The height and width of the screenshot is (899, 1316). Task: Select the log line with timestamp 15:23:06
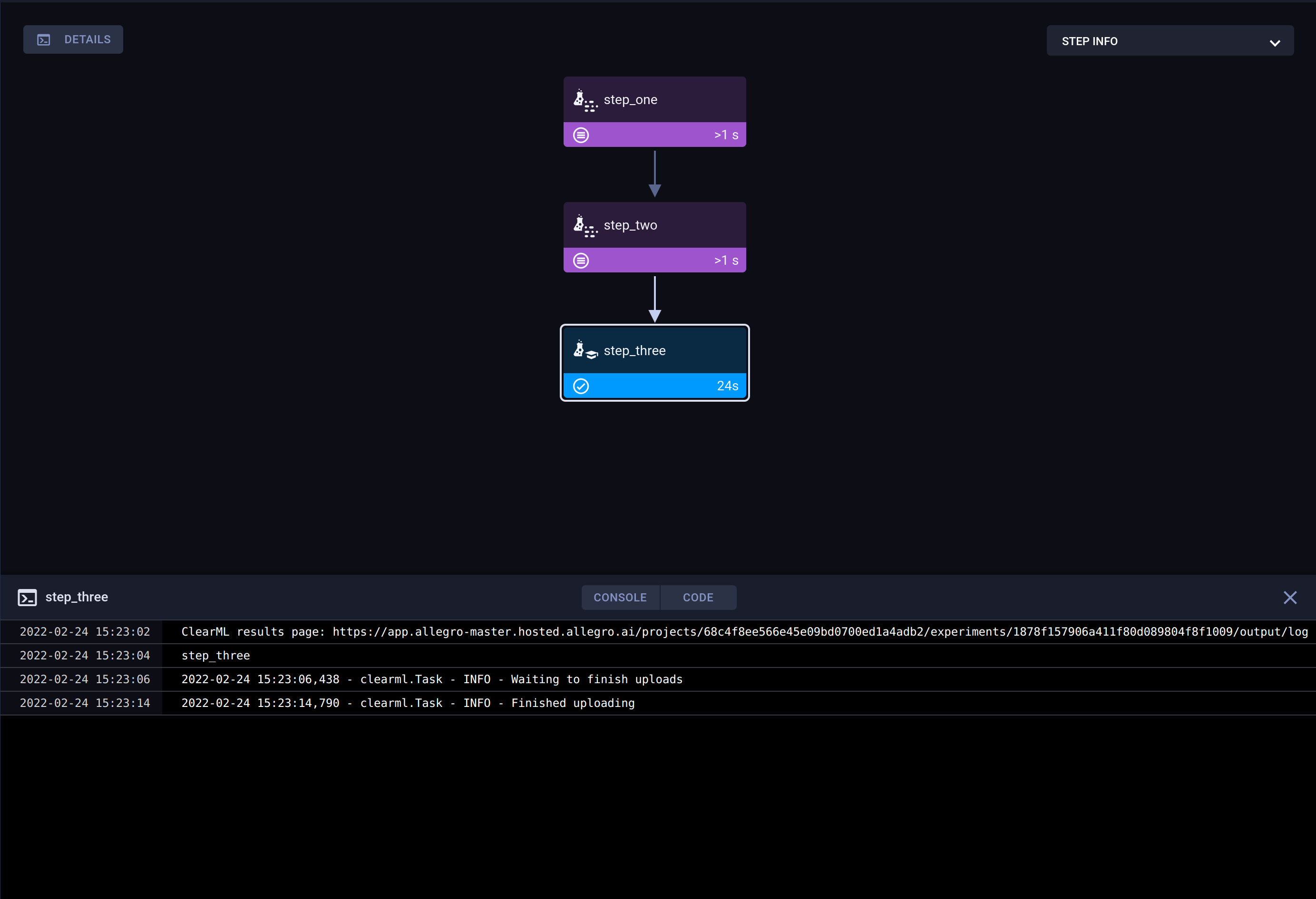pyautogui.click(x=431, y=679)
